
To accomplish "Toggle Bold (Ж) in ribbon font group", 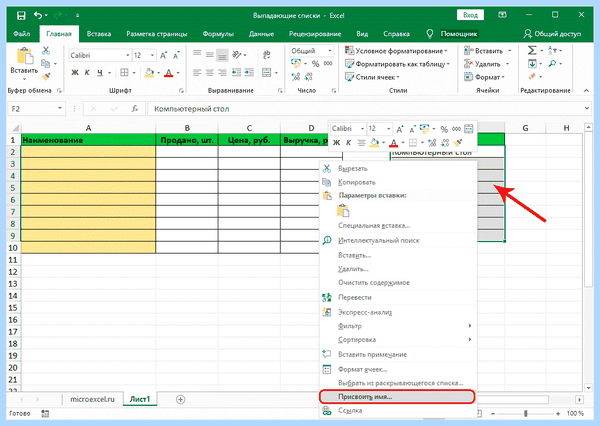I will tap(75, 73).
